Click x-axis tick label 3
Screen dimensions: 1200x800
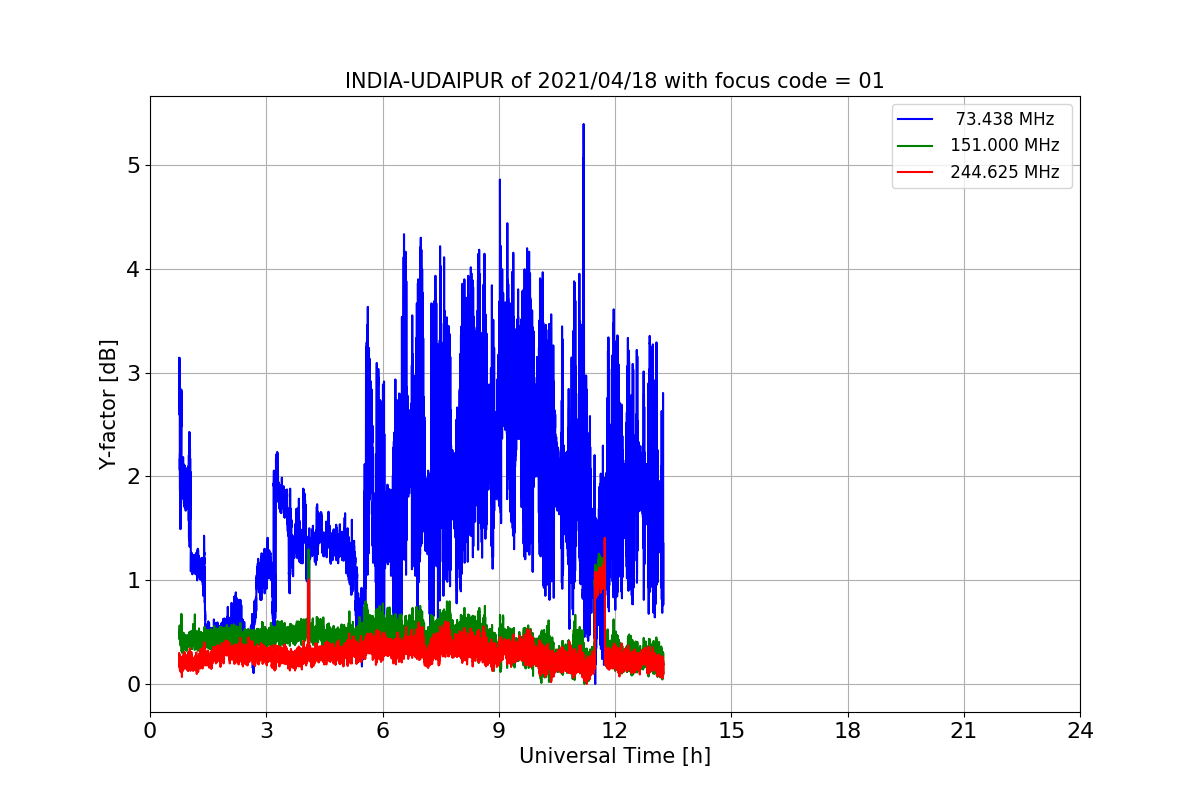(266, 731)
